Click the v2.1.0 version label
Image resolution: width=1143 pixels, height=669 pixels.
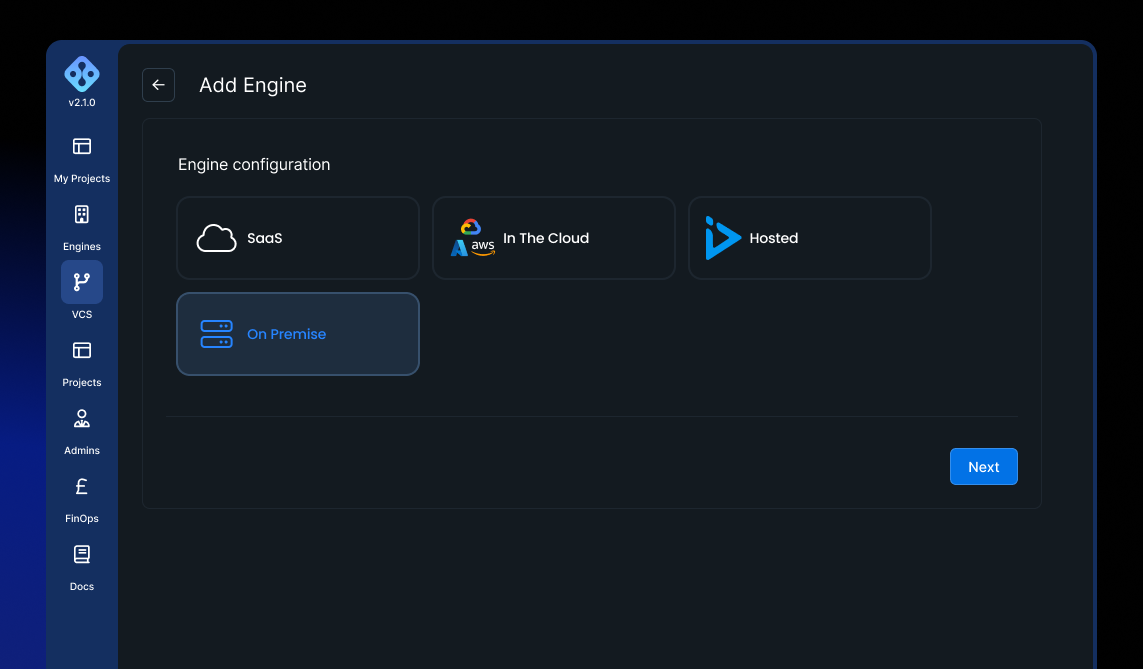[82, 103]
